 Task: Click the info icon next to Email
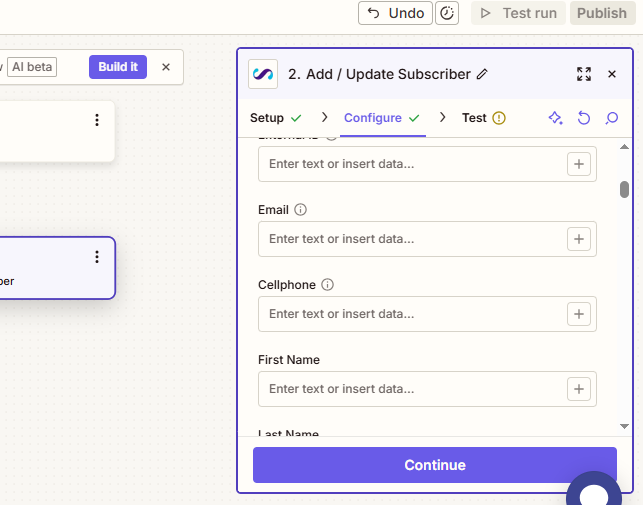coord(300,210)
